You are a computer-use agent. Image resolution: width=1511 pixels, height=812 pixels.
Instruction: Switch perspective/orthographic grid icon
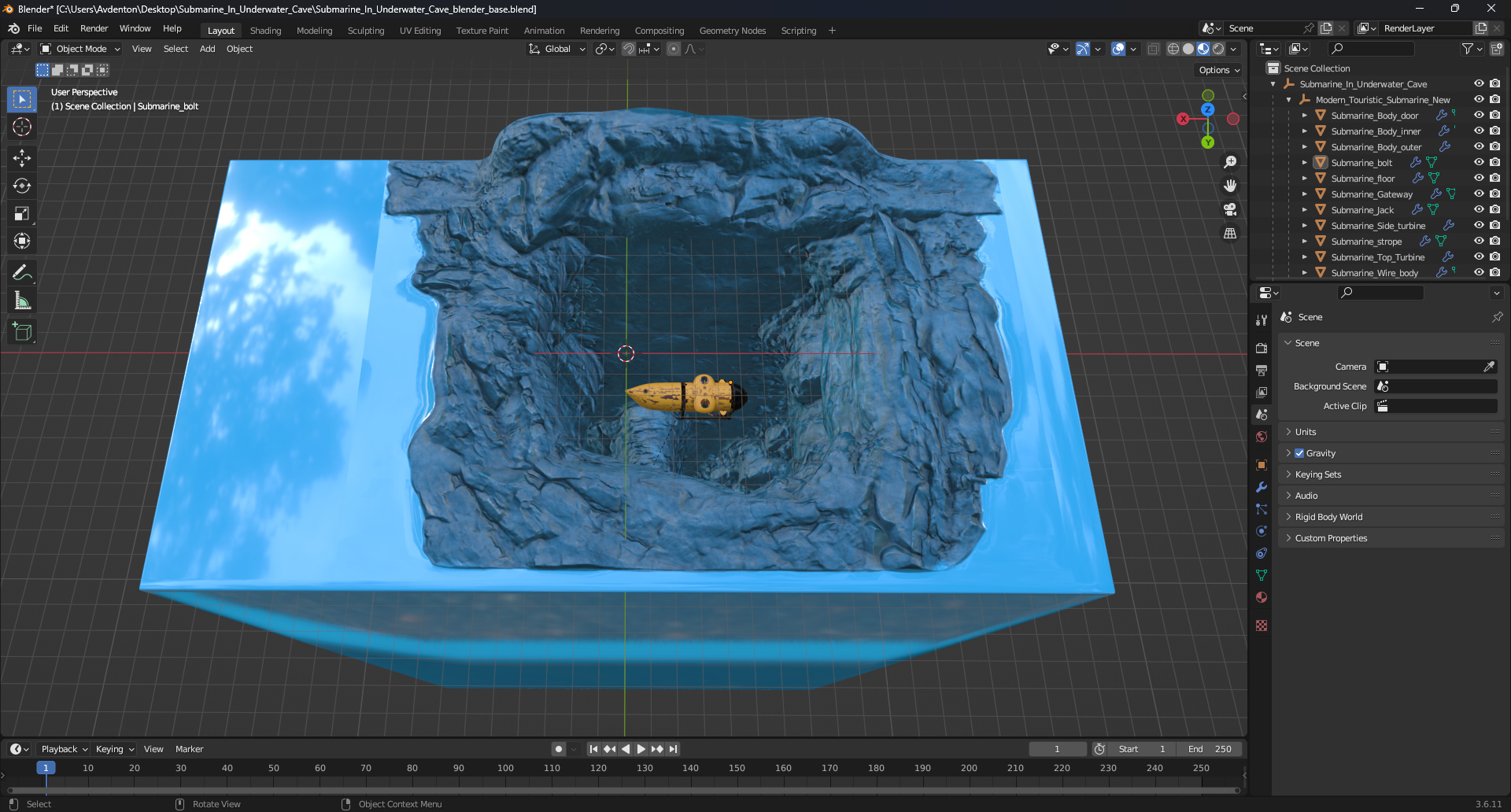pyautogui.click(x=1230, y=234)
